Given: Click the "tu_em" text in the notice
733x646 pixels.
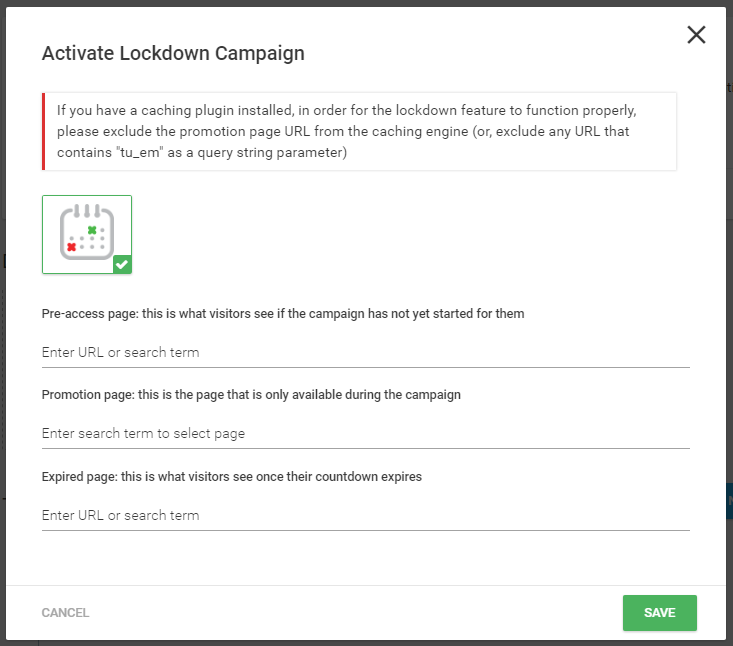Looking at the screenshot, I should [140, 153].
